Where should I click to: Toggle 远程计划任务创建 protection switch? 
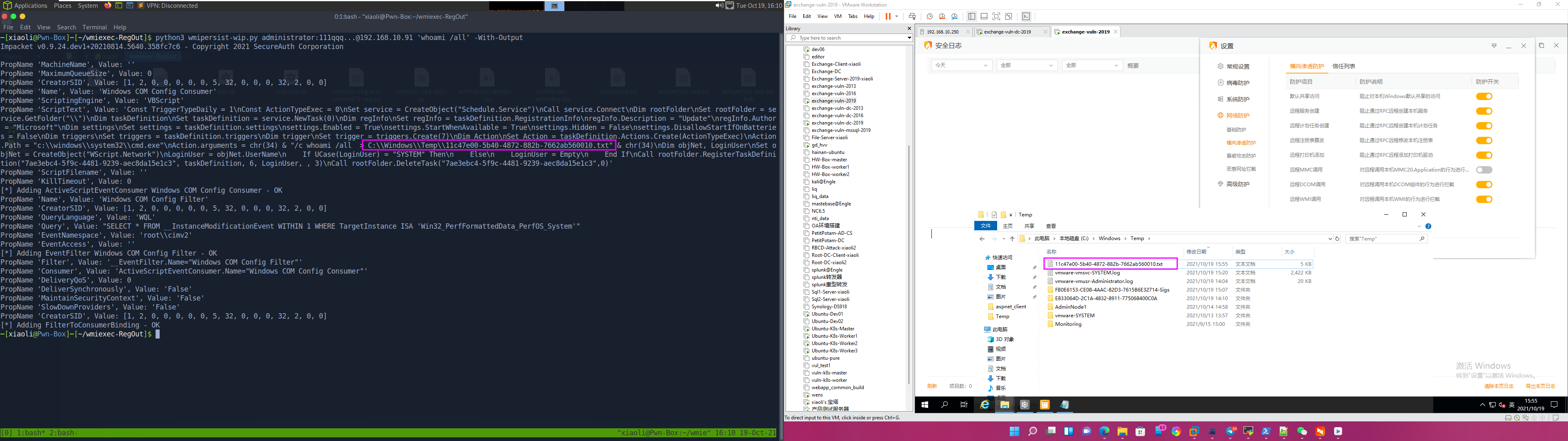[1484, 125]
